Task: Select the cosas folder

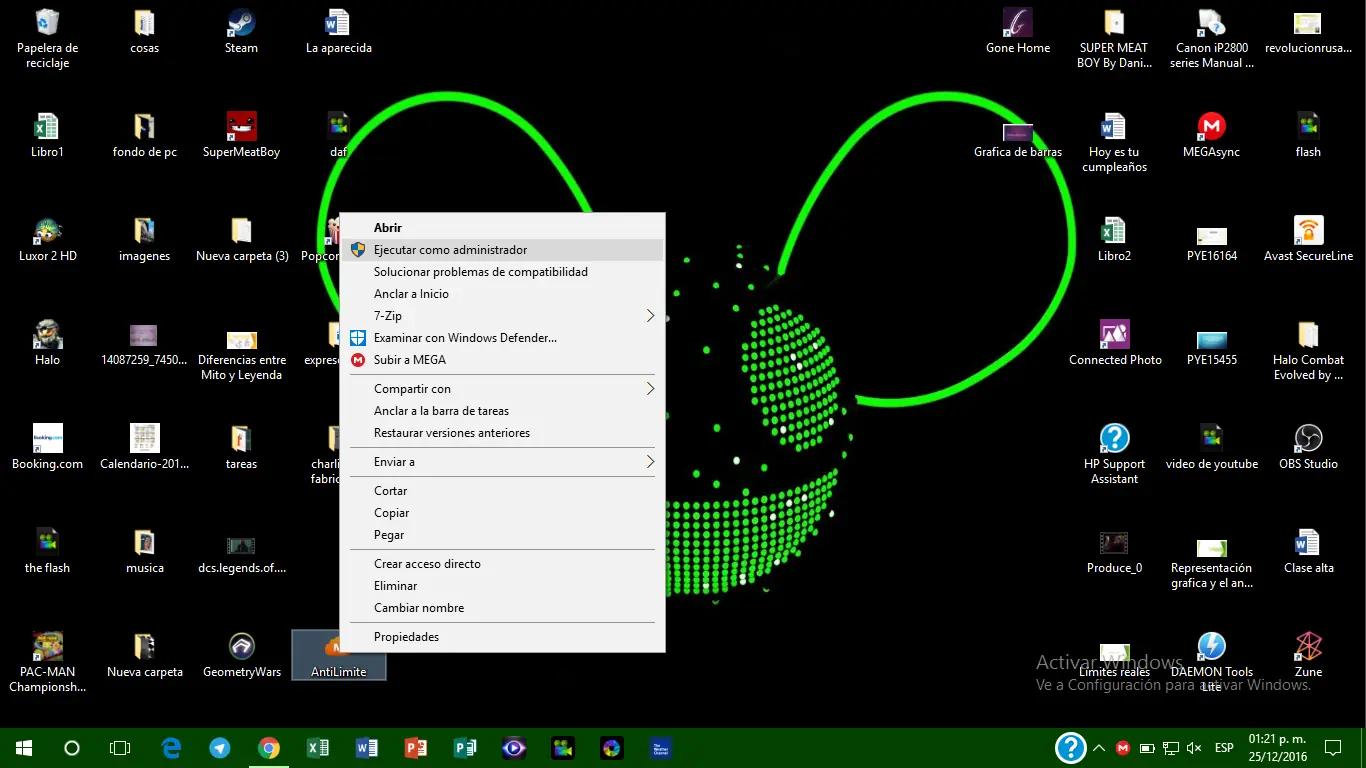Action: click(x=144, y=32)
